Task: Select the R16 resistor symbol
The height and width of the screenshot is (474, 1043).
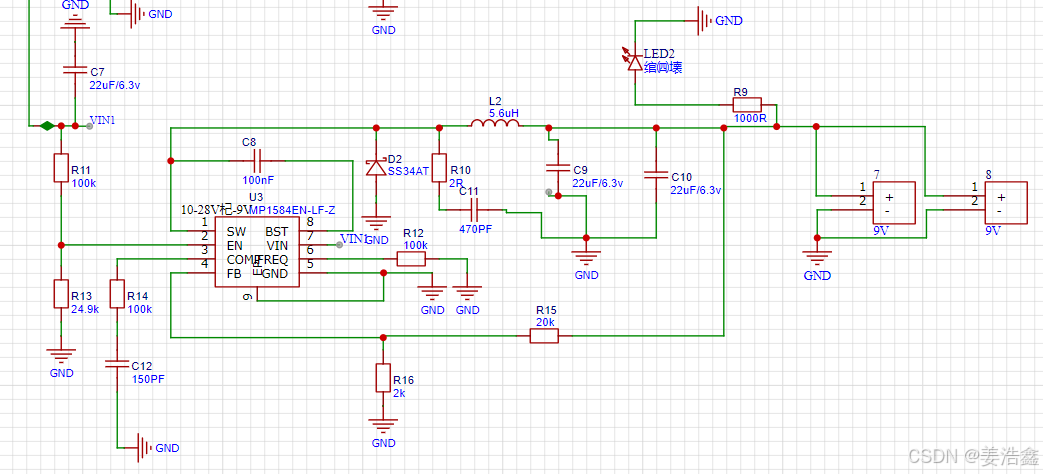Action: (x=382, y=377)
